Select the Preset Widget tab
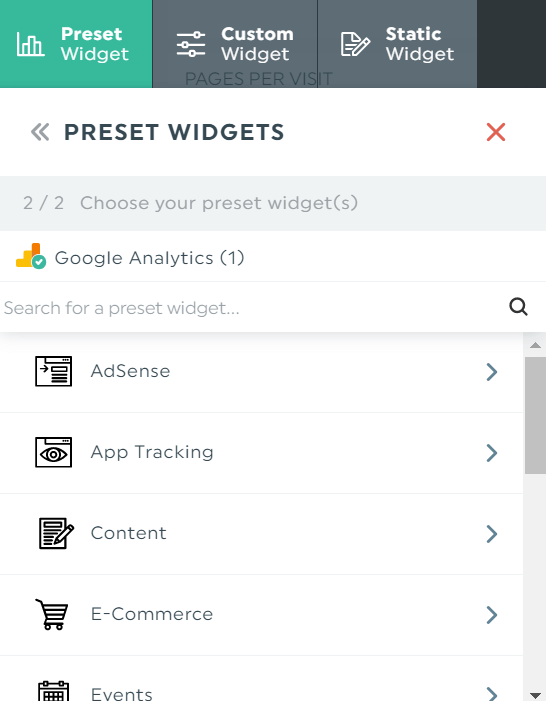The image size is (546, 701). 76,44
